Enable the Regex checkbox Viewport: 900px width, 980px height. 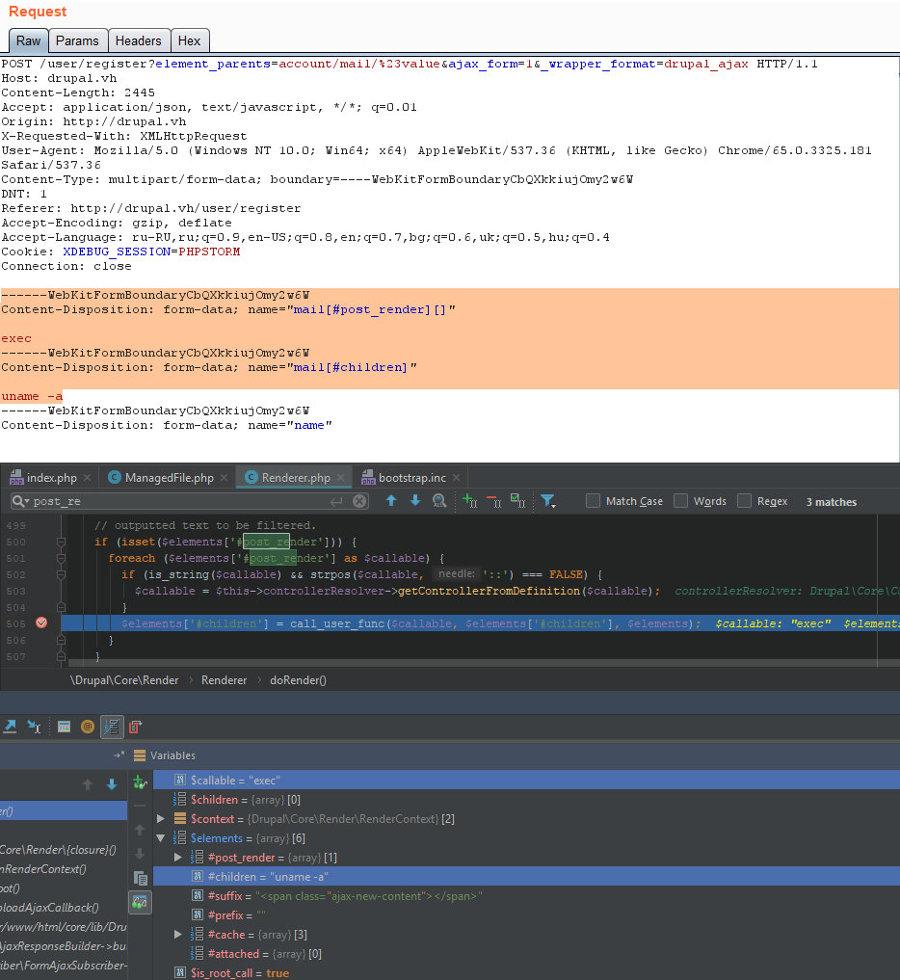point(745,501)
